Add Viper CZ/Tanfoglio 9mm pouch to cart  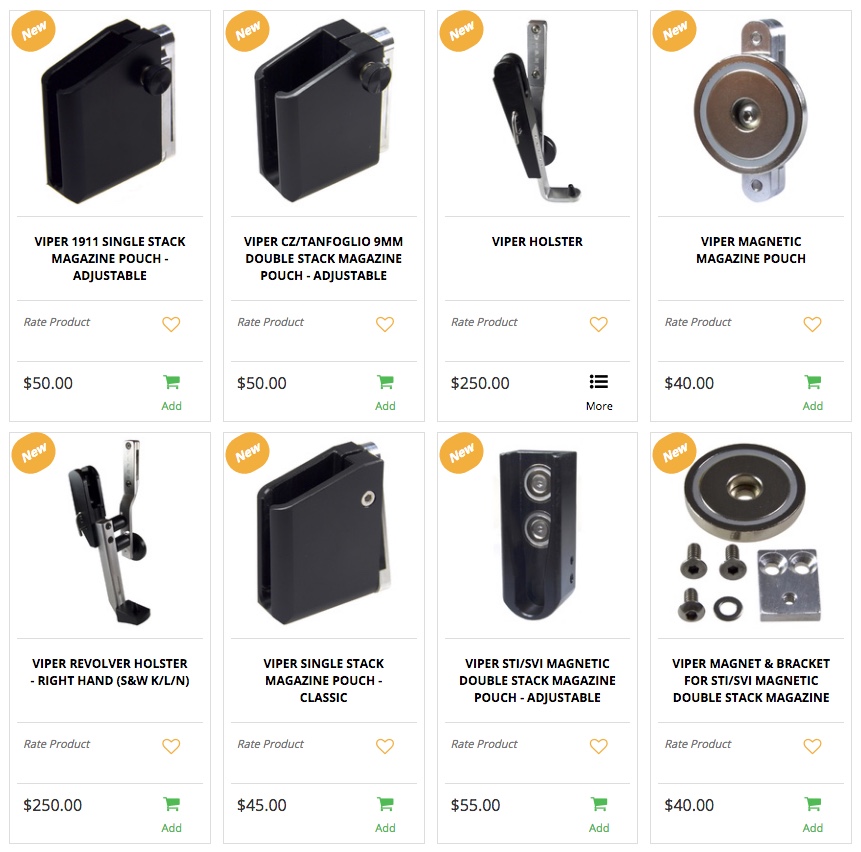point(385,393)
